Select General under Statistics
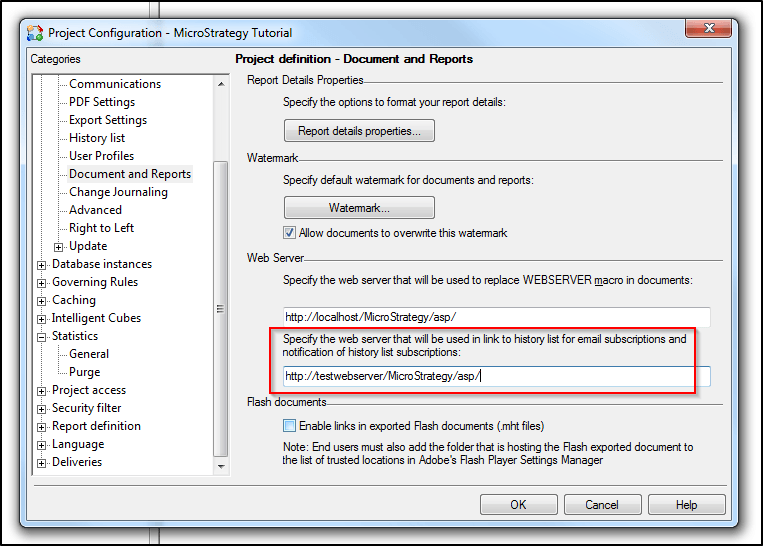 pos(89,354)
